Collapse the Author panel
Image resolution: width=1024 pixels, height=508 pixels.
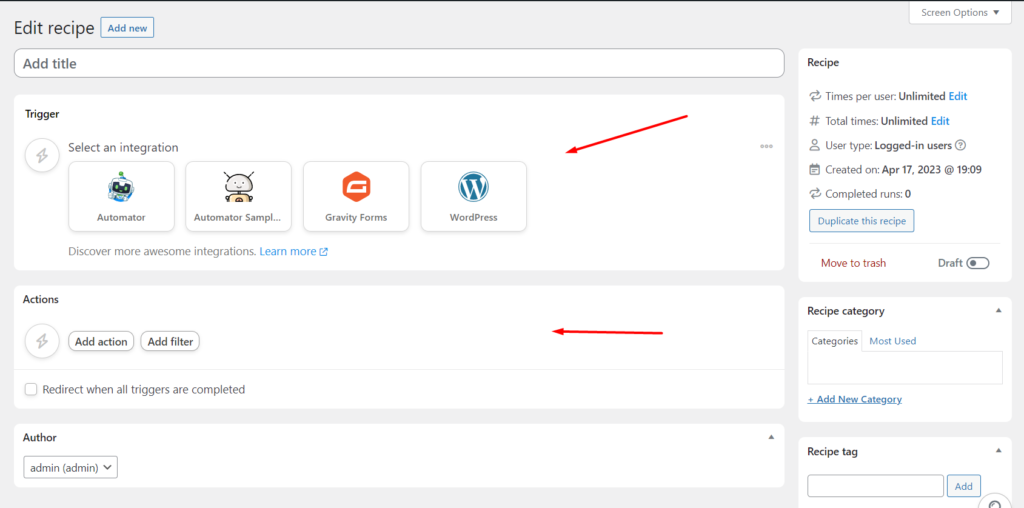point(770,437)
